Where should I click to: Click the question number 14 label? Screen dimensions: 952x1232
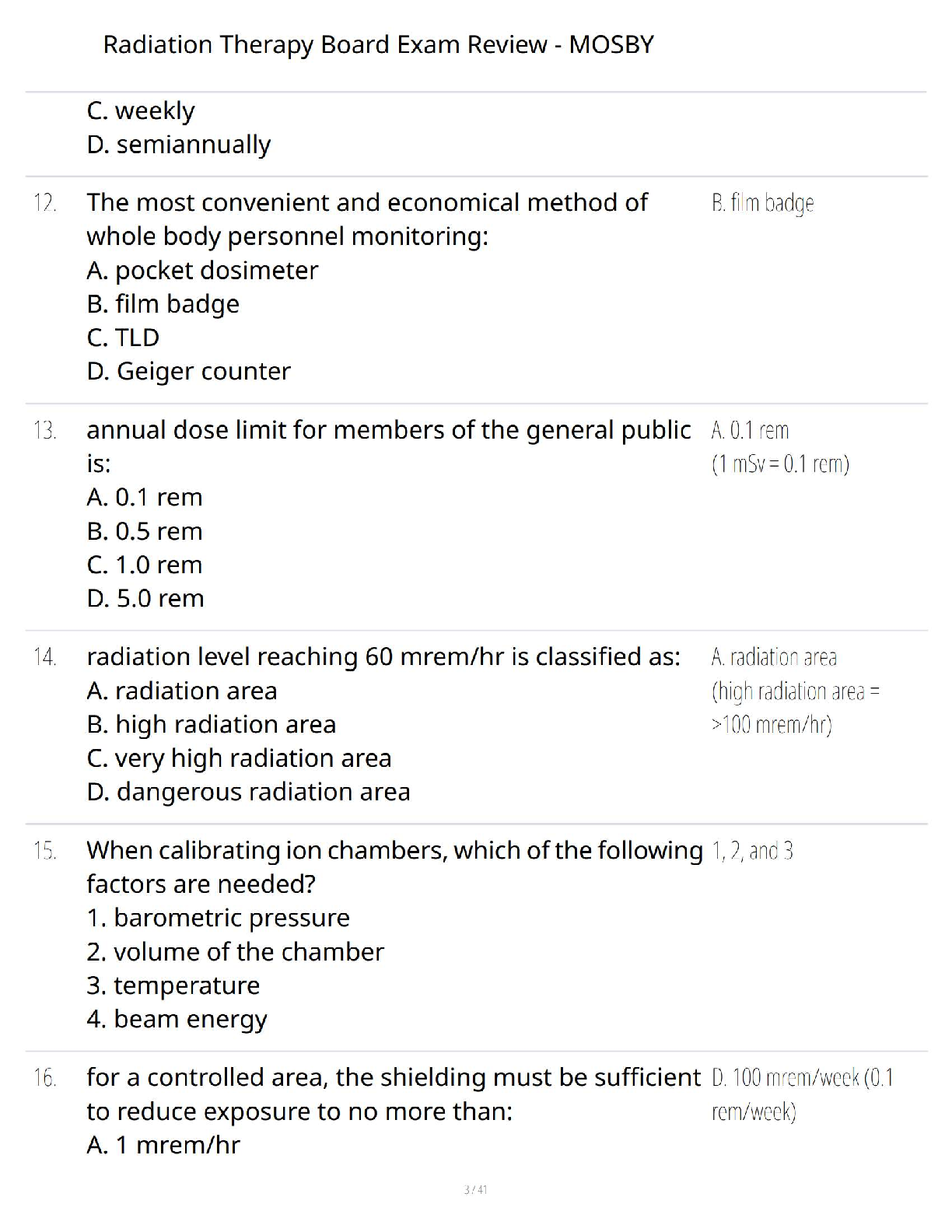click(45, 657)
